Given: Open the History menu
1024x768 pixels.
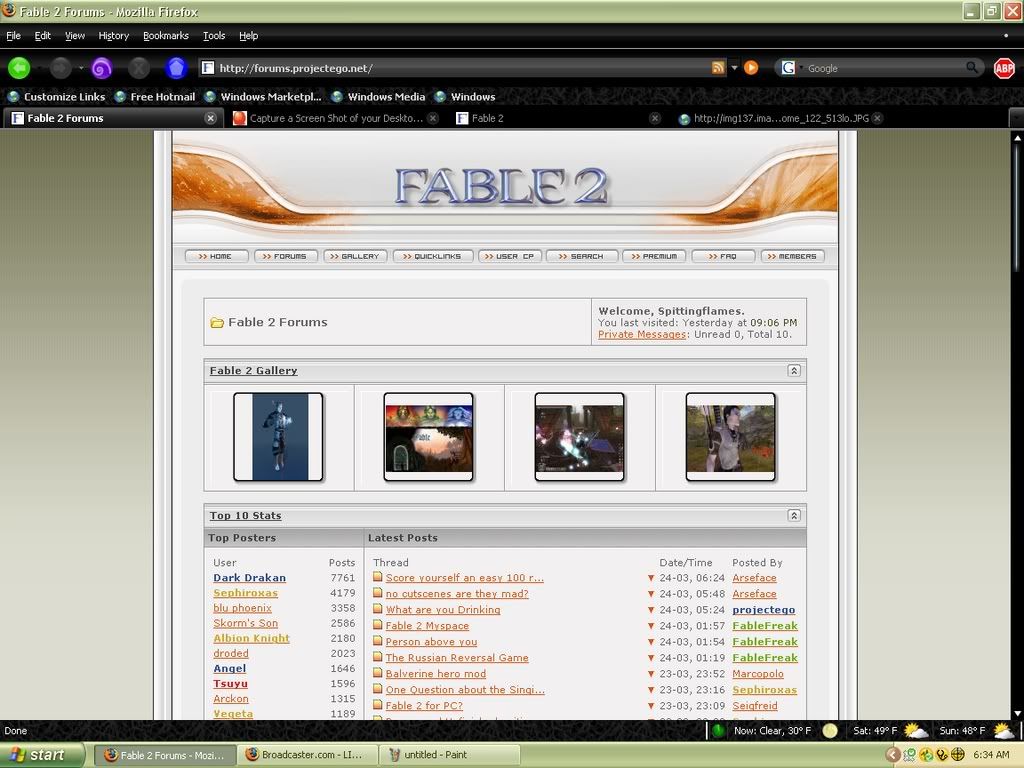Looking at the screenshot, I should point(114,36).
